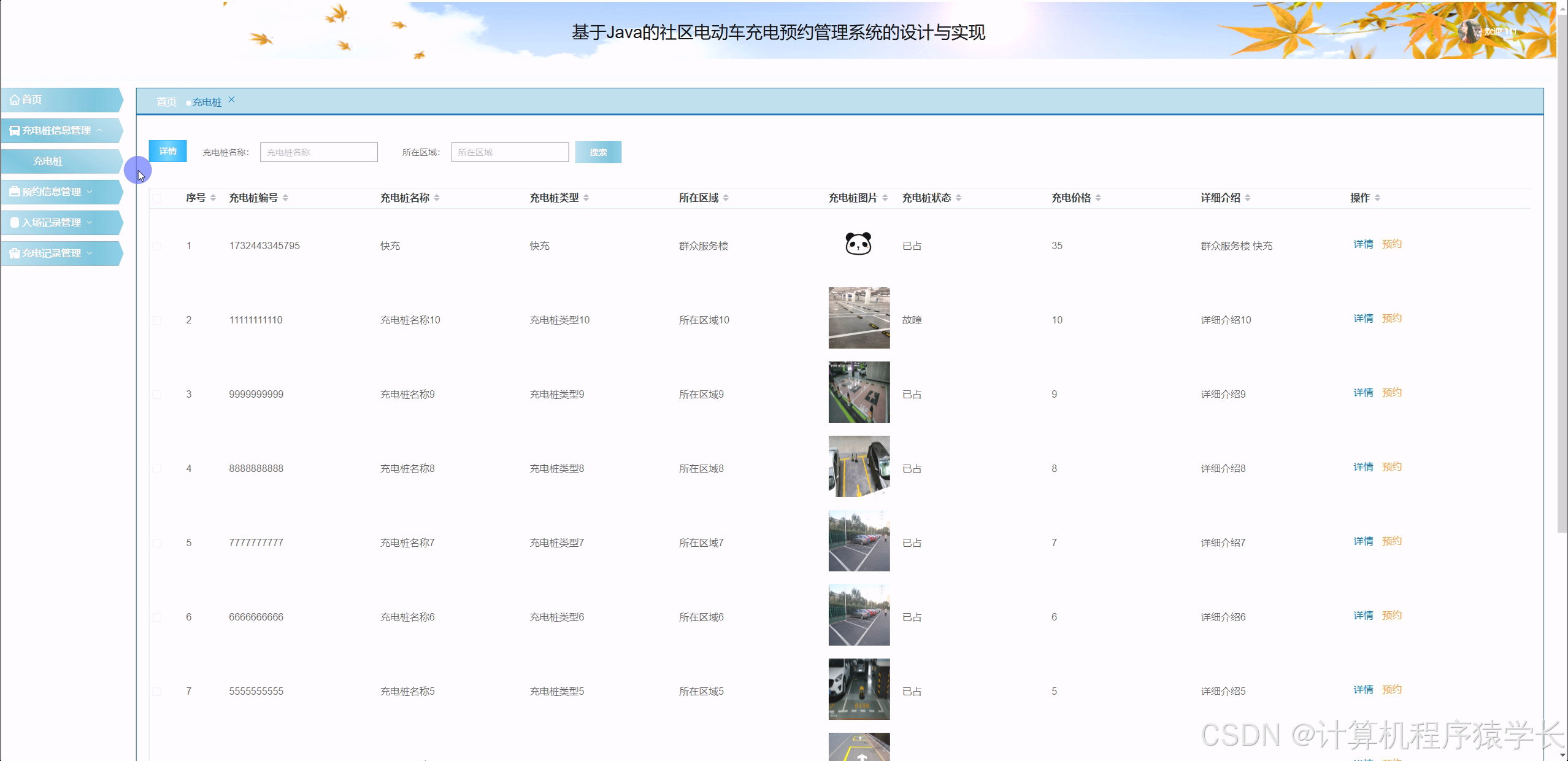Viewport: 1568px width, 761px height.
Task: Click the 预约信息管理 briefcase icon
Action: 15,191
